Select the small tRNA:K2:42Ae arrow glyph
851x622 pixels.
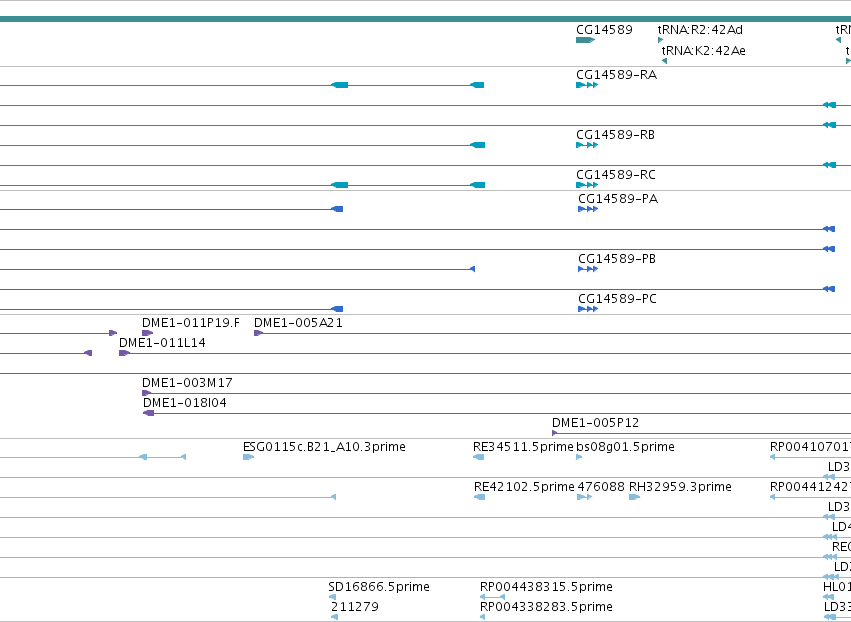click(664, 61)
